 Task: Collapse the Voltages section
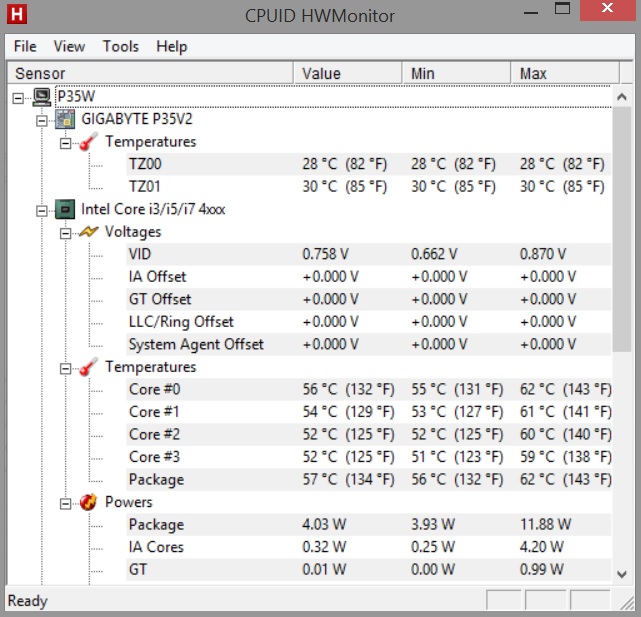click(x=65, y=233)
